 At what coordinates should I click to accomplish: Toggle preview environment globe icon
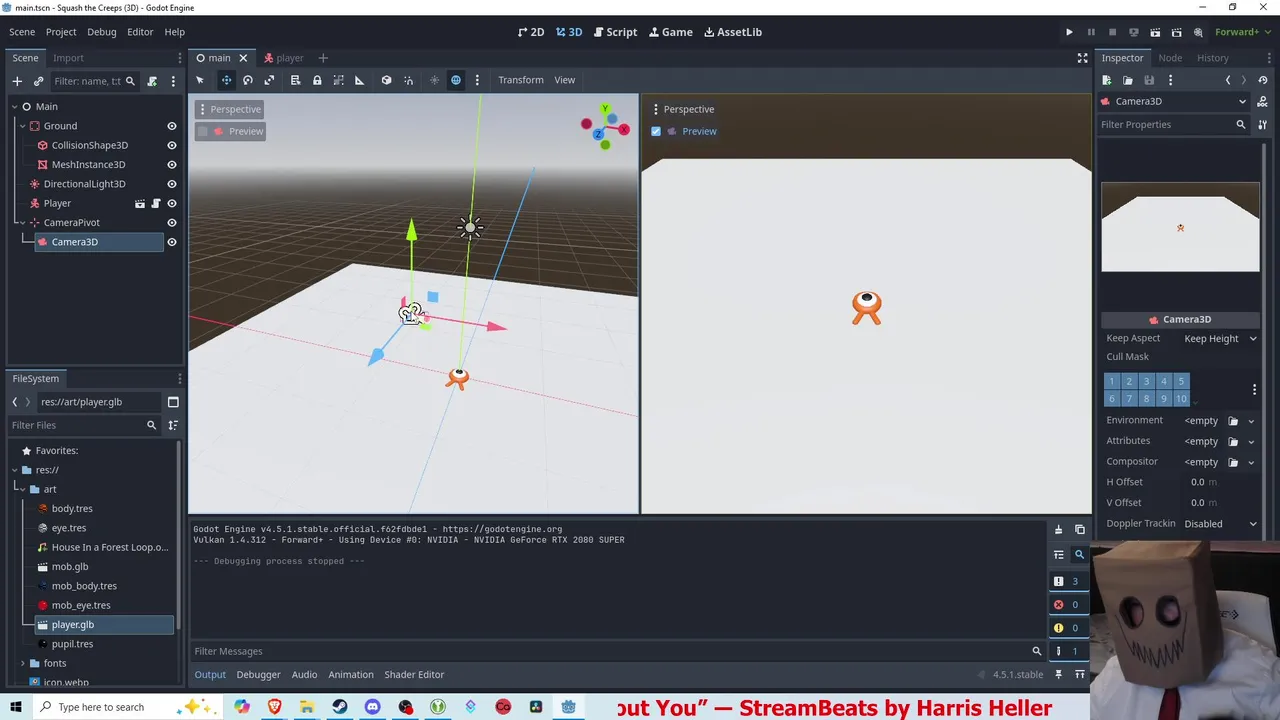coord(456,80)
